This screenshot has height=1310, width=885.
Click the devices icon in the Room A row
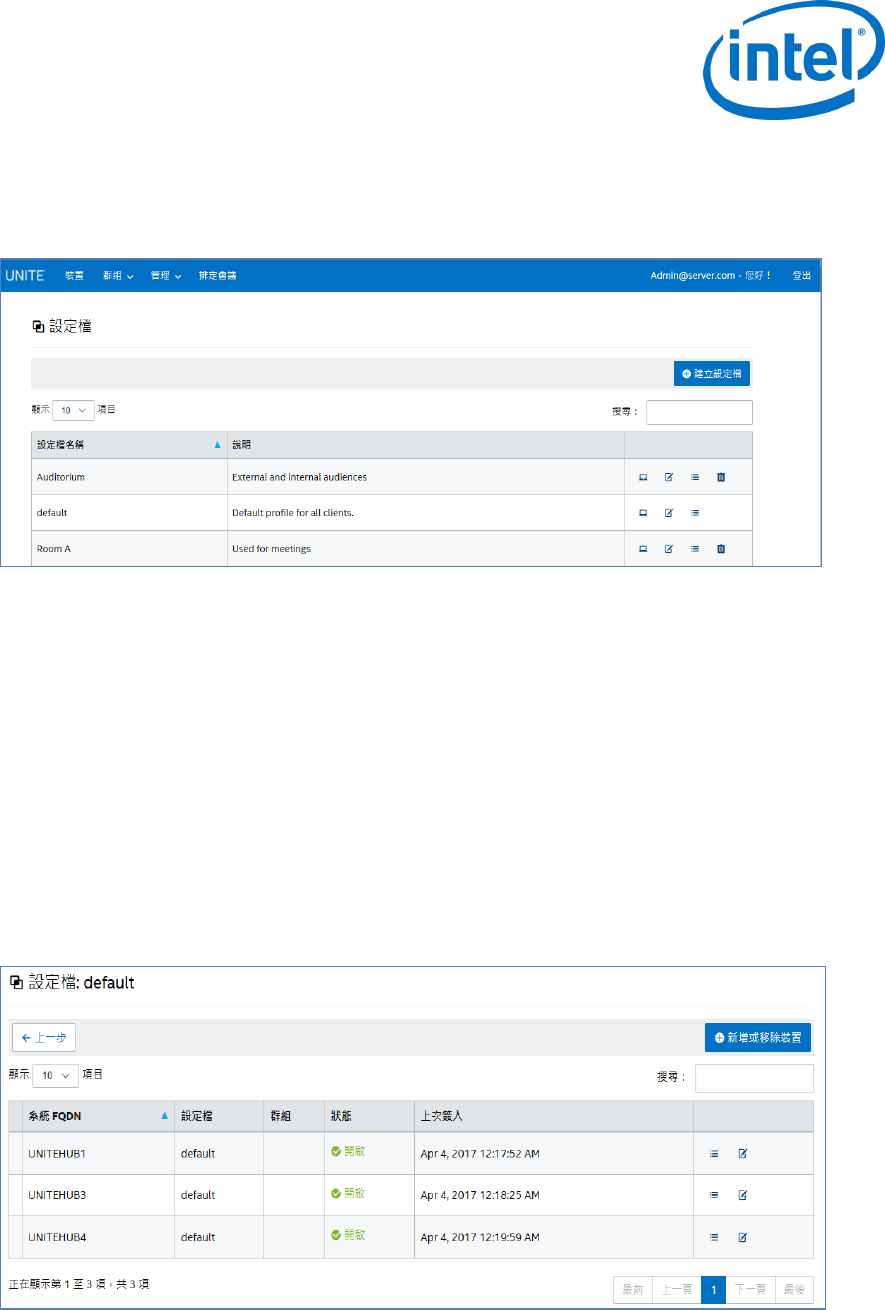pos(643,548)
